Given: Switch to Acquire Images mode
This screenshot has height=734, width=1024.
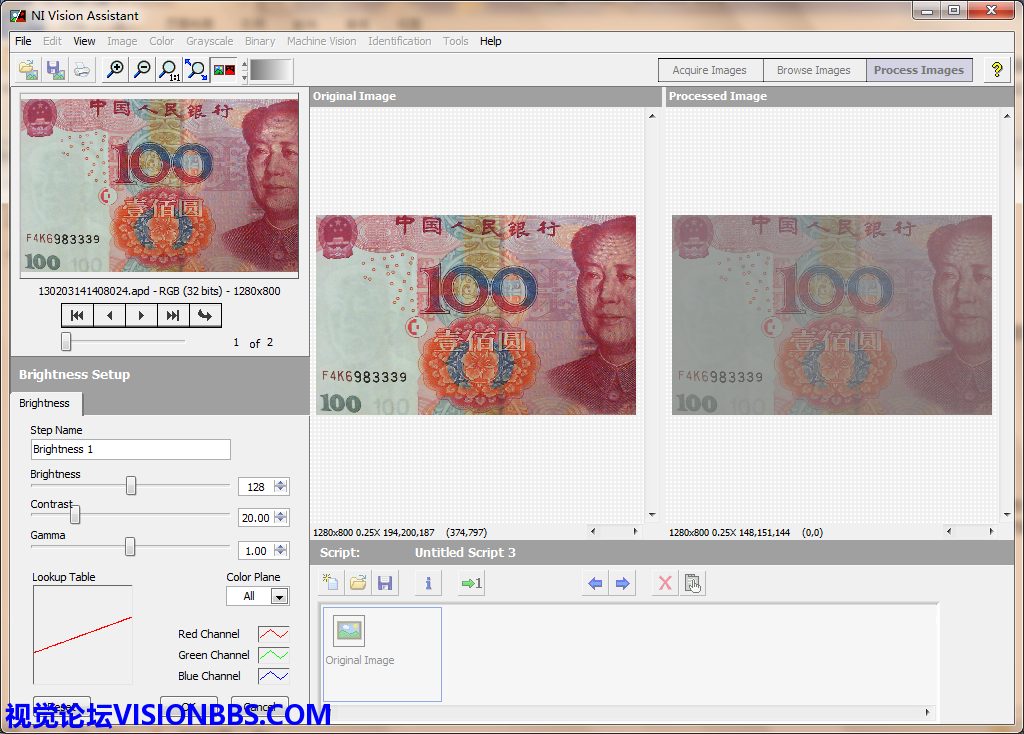Looking at the screenshot, I should click(x=709, y=70).
